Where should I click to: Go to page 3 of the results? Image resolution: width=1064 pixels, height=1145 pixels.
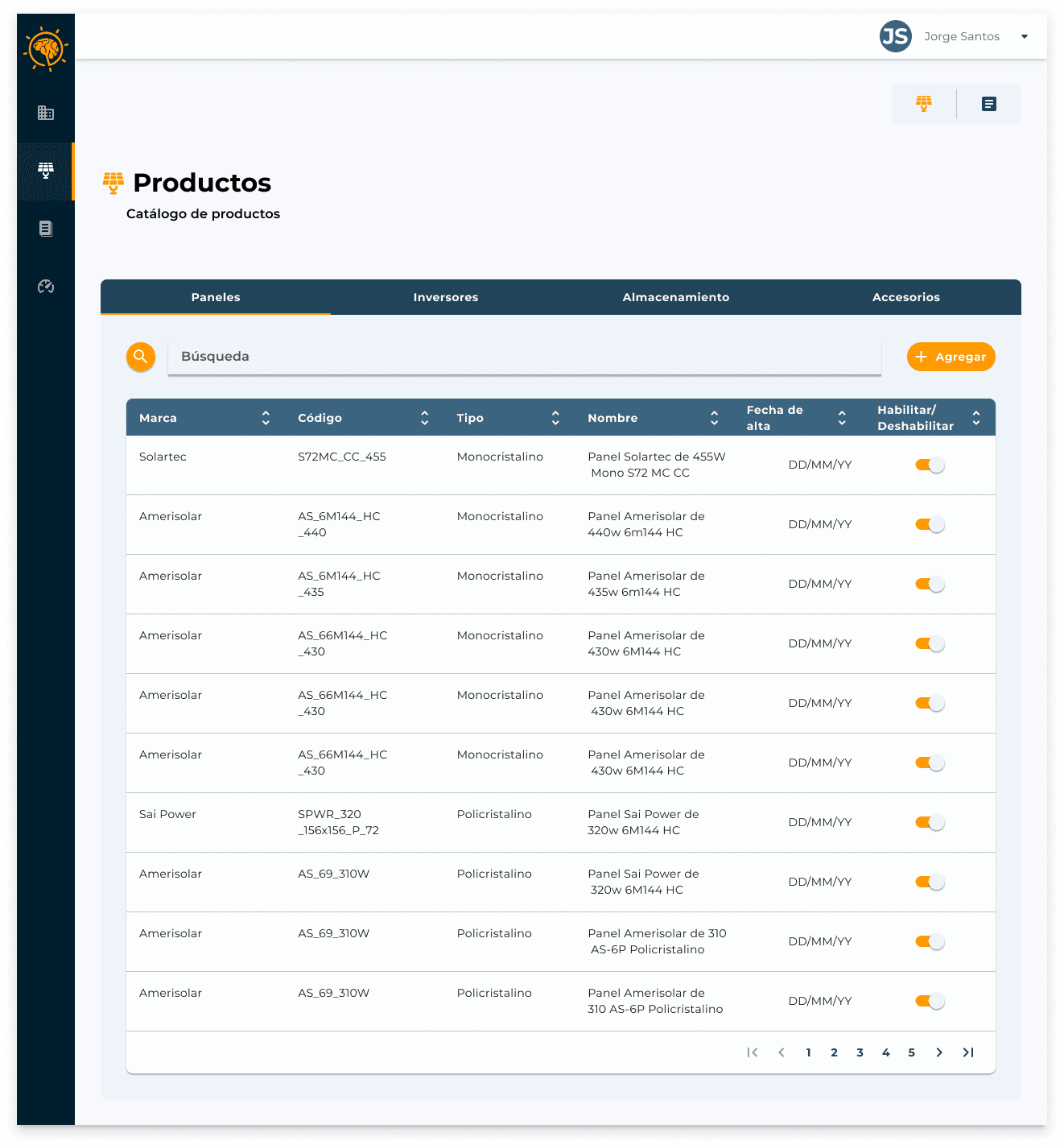tap(860, 1052)
